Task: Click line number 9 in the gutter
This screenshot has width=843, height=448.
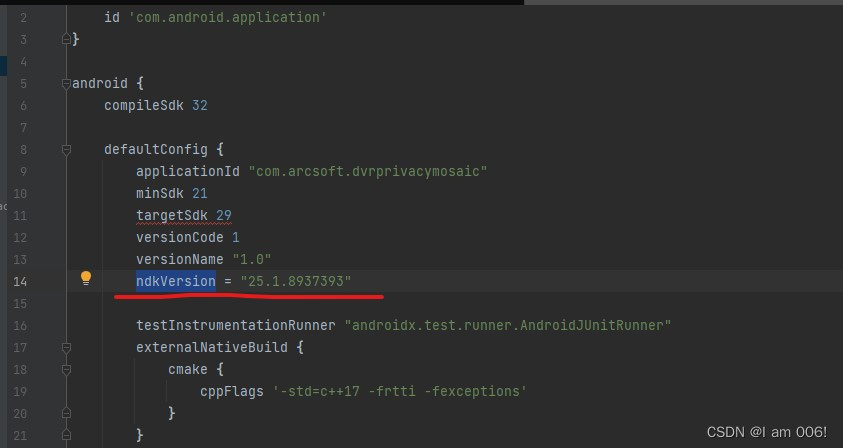Action: coord(23,172)
